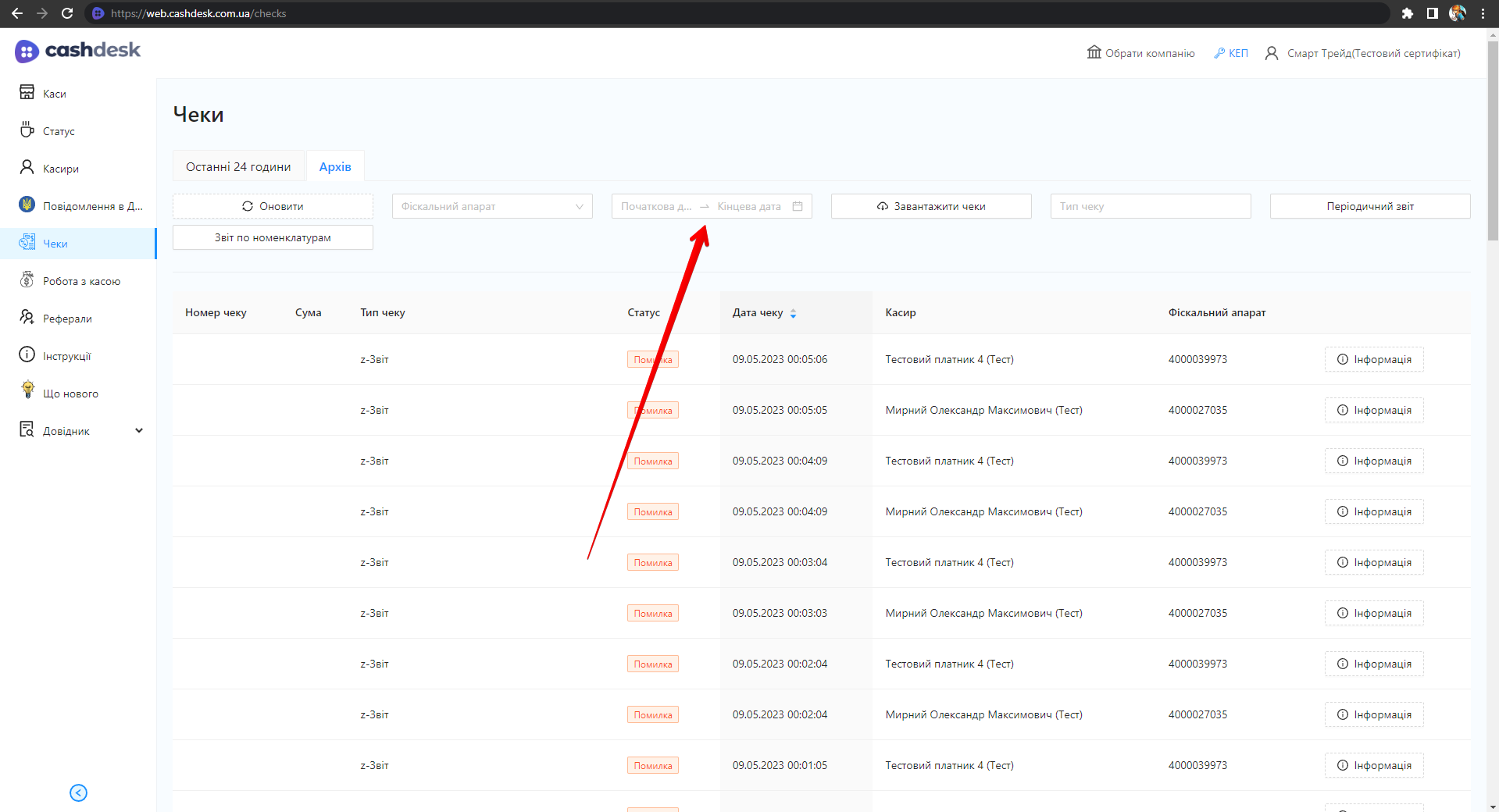1499x812 pixels.
Task: Click the КЕП key icon
Action: pyautogui.click(x=1219, y=53)
